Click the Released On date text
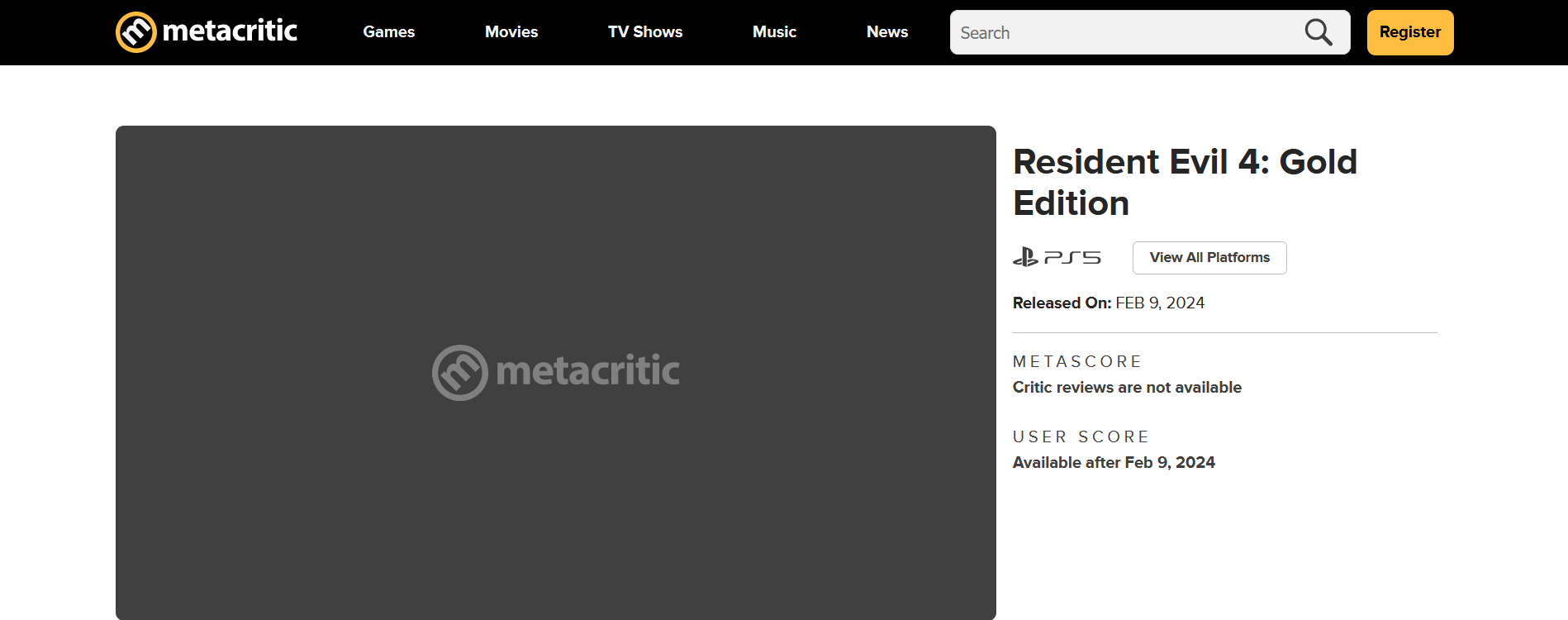Viewport: 1568px width, 620px height. click(1109, 303)
